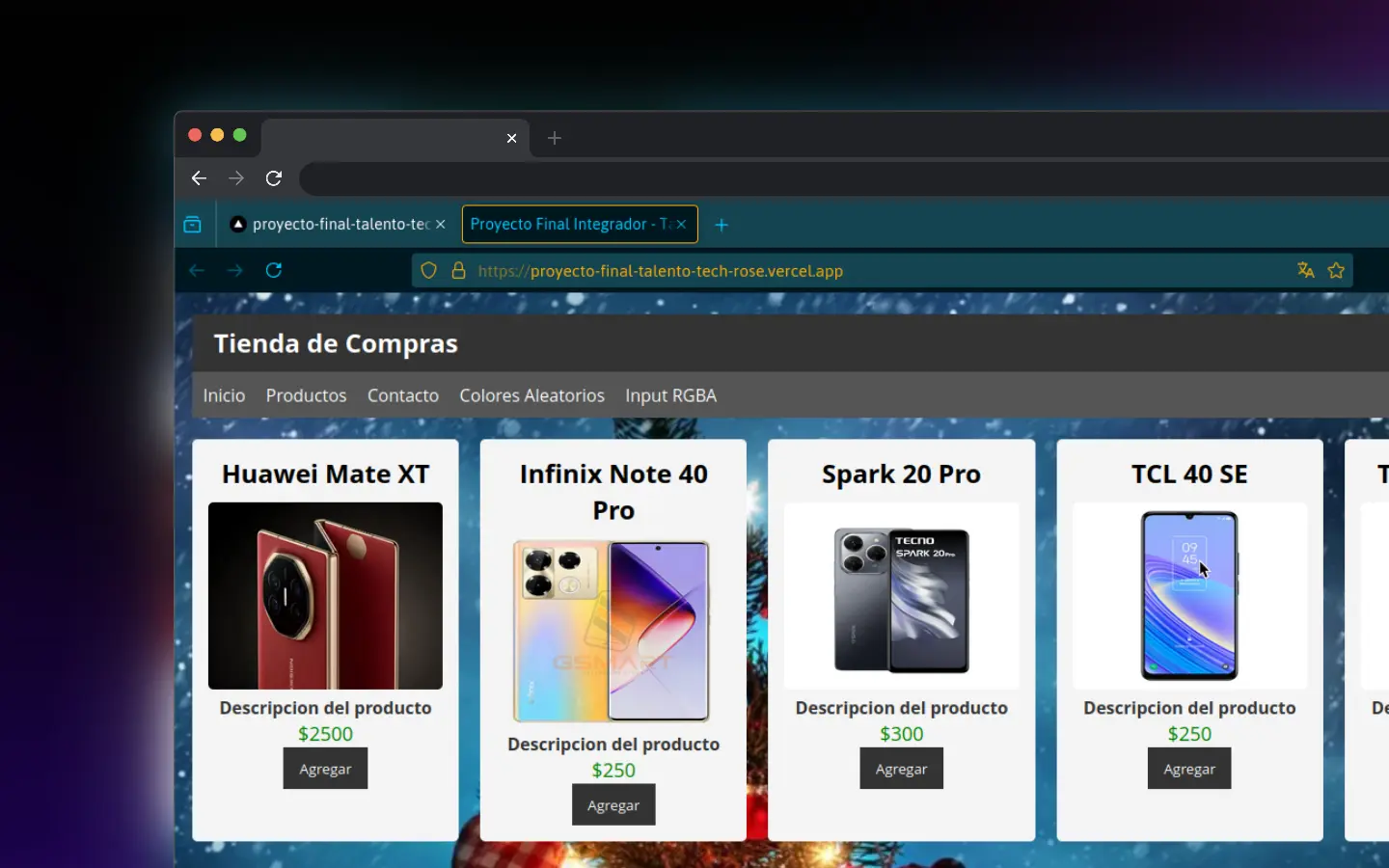This screenshot has width=1389, height=868.
Task: Translate this page icon
Action: (x=1305, y=270)
